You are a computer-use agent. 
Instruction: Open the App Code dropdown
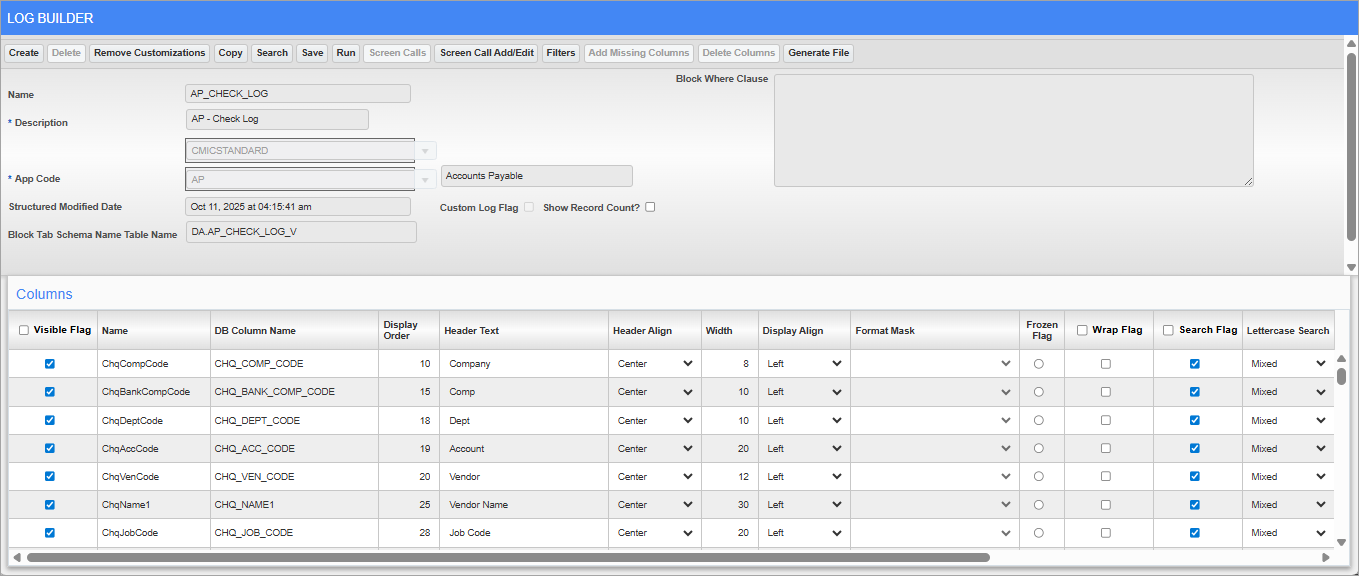tap(425, 178)
